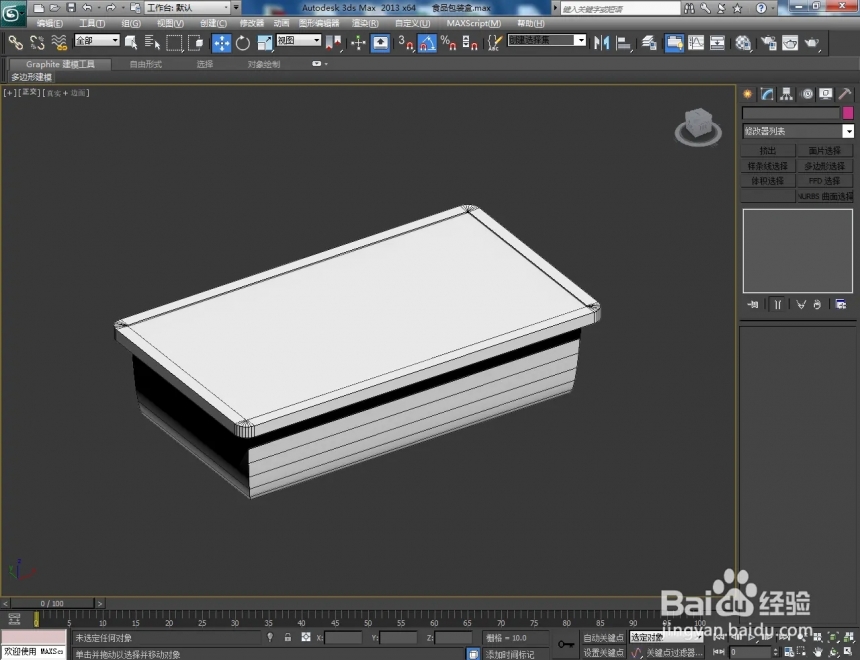This screenshot has height=660, width=860.
Task: Toggle the Graphite ribbon button
Action: 675,43
